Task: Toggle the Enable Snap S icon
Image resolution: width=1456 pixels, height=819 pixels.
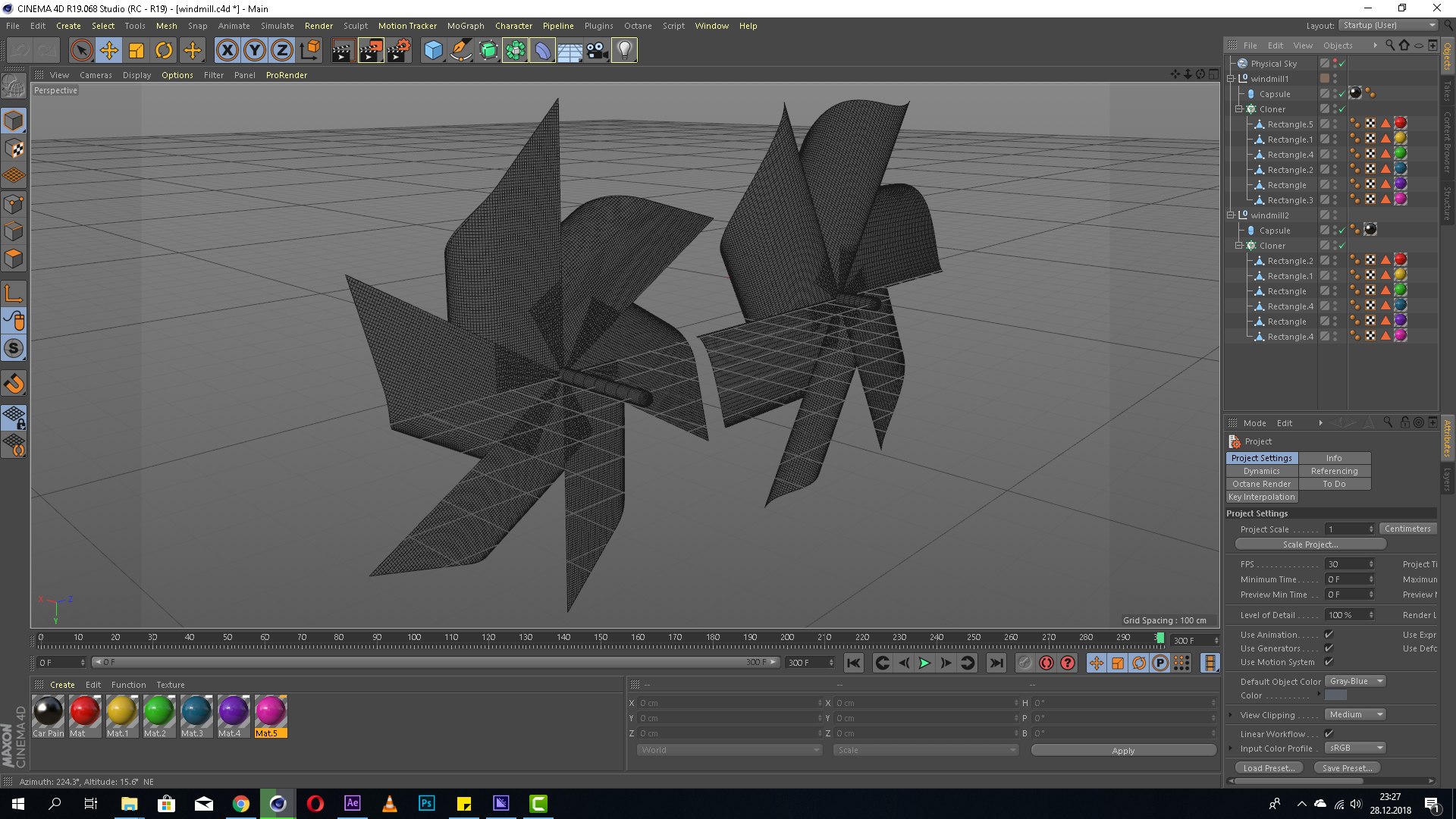Action: (14, 348)
